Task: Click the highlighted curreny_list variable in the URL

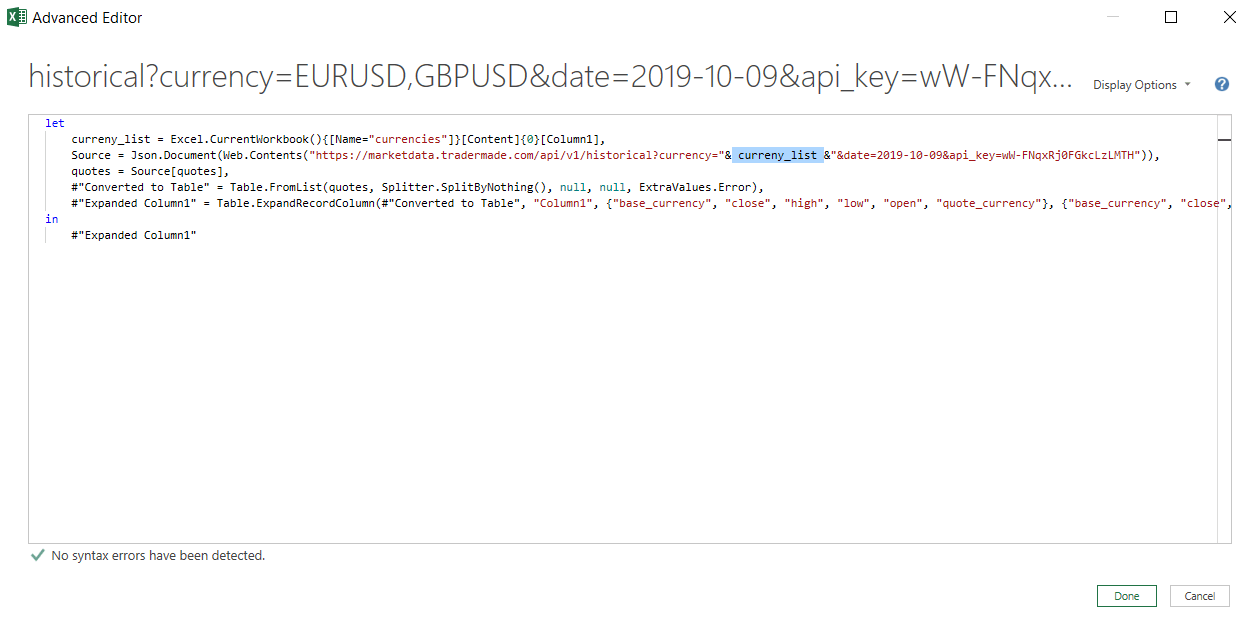Action: [777, 155]
